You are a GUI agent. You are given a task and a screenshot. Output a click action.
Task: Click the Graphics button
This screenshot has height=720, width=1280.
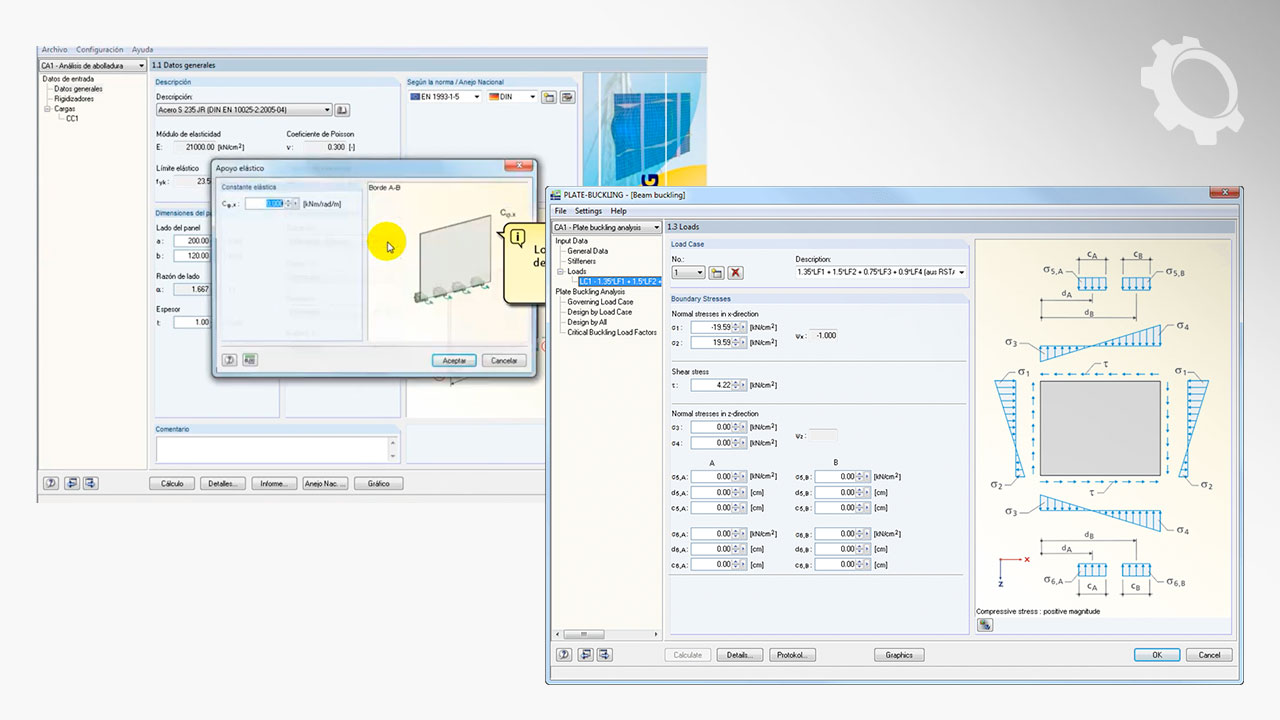[x=899, y=655]
